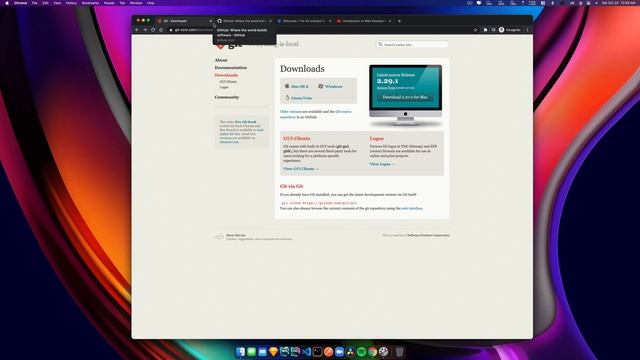Reload the page using the refresh icon
This screenshot has height=360, width=640.
point(153,30)
